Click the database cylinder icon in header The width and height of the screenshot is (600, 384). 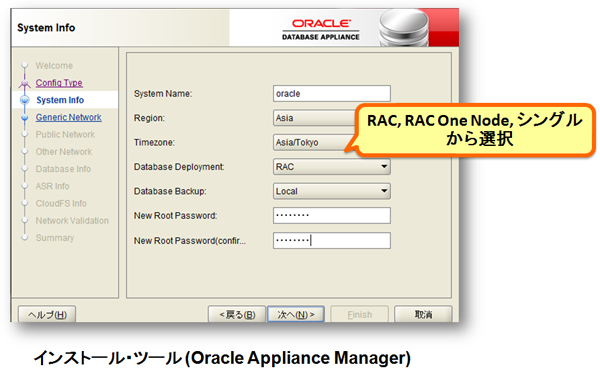pyautogui.click(x=404, y=28)
